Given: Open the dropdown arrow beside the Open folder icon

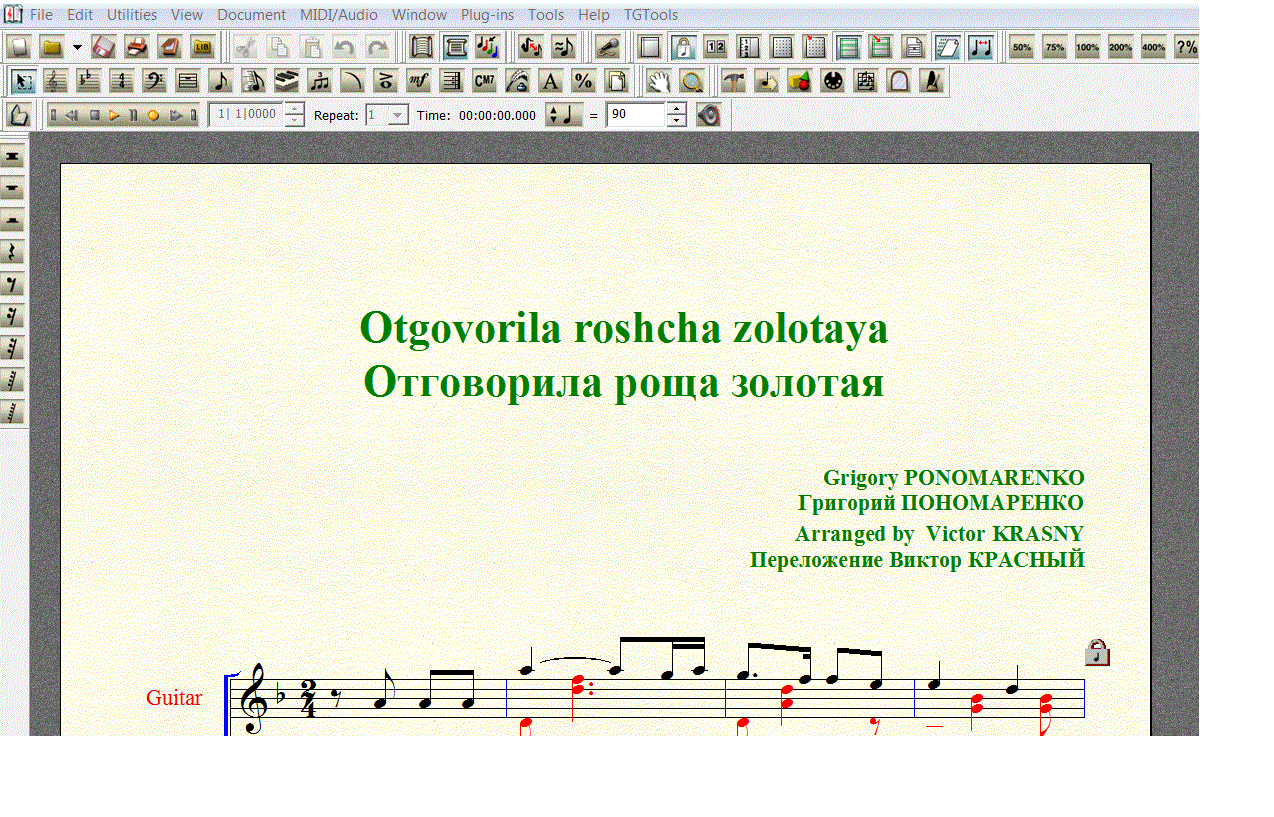Looking at the screenshot, I should (x=77, y=47).
